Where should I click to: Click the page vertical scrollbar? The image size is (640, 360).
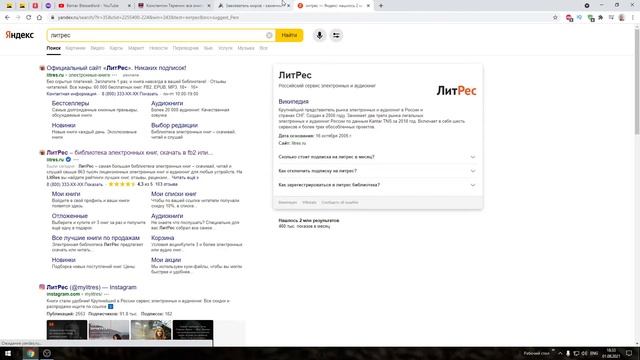coord(637,82)
